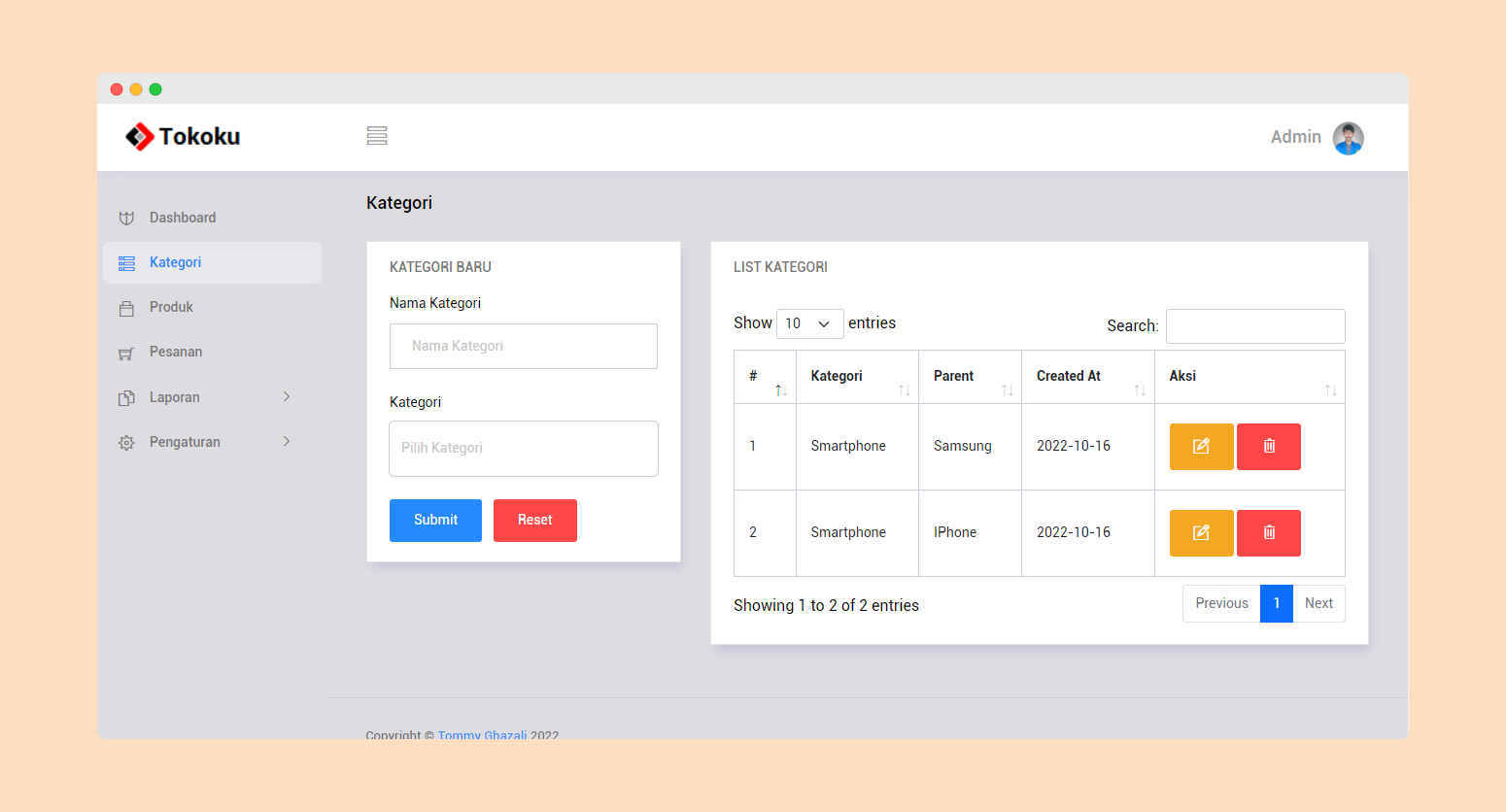This screenshot has width=1506, height=812.
Task: Open Pesanan from the sidebar
Action: click(176, 353)
